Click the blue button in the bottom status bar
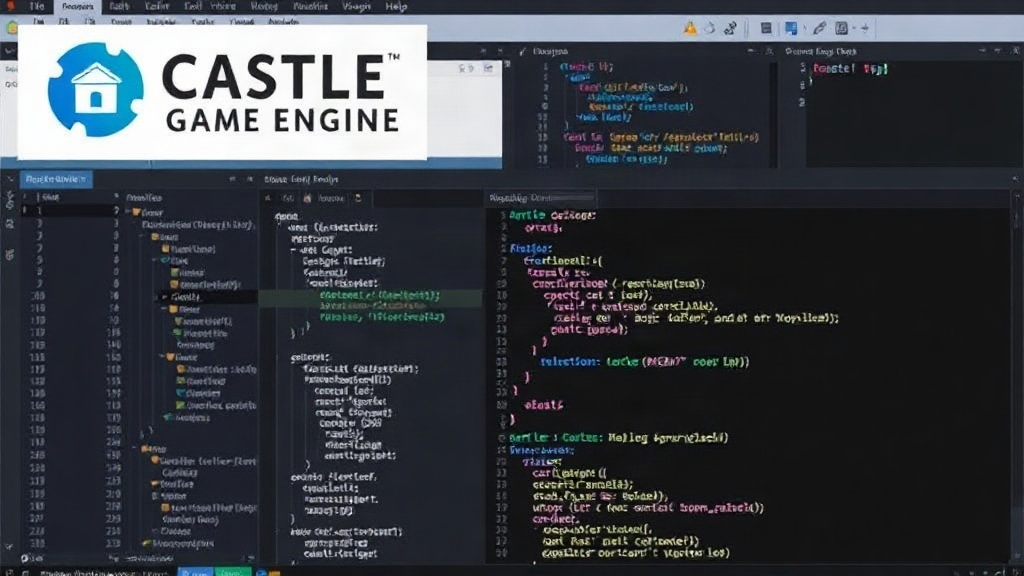This screenshot has height=576, width=1024. click(x=195, y=572)
